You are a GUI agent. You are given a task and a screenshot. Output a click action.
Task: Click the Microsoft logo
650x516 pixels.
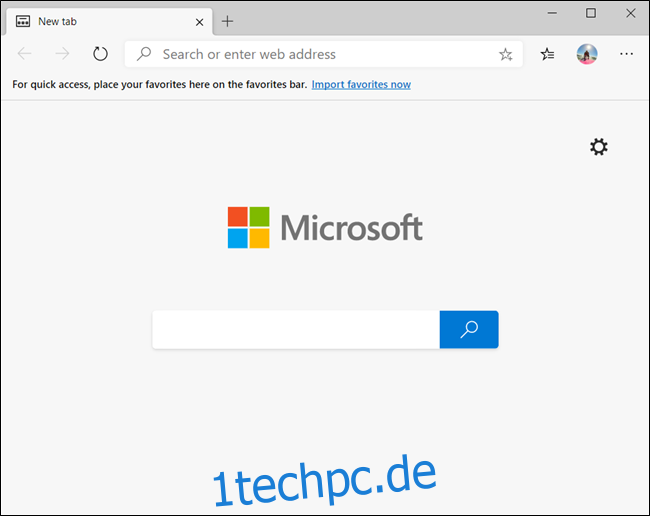tap(325, 228)
